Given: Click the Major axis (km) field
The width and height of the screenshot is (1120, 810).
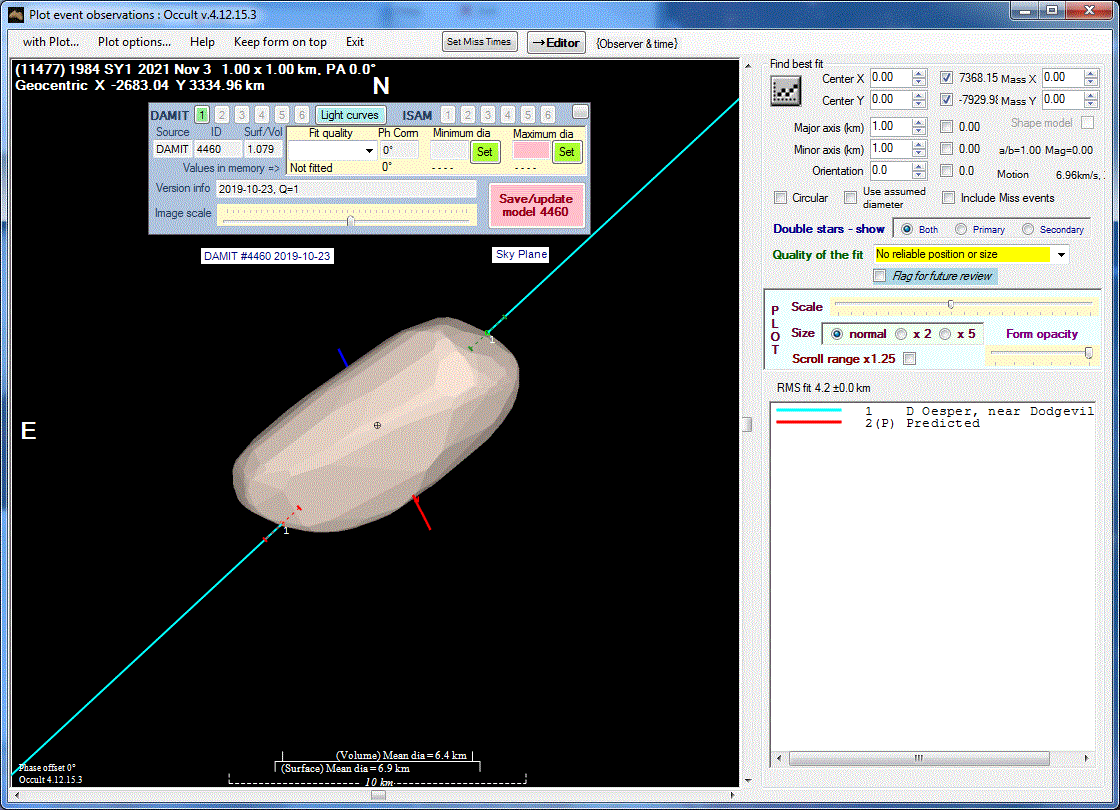Looking at the screenshot, I should pos(891,127).
